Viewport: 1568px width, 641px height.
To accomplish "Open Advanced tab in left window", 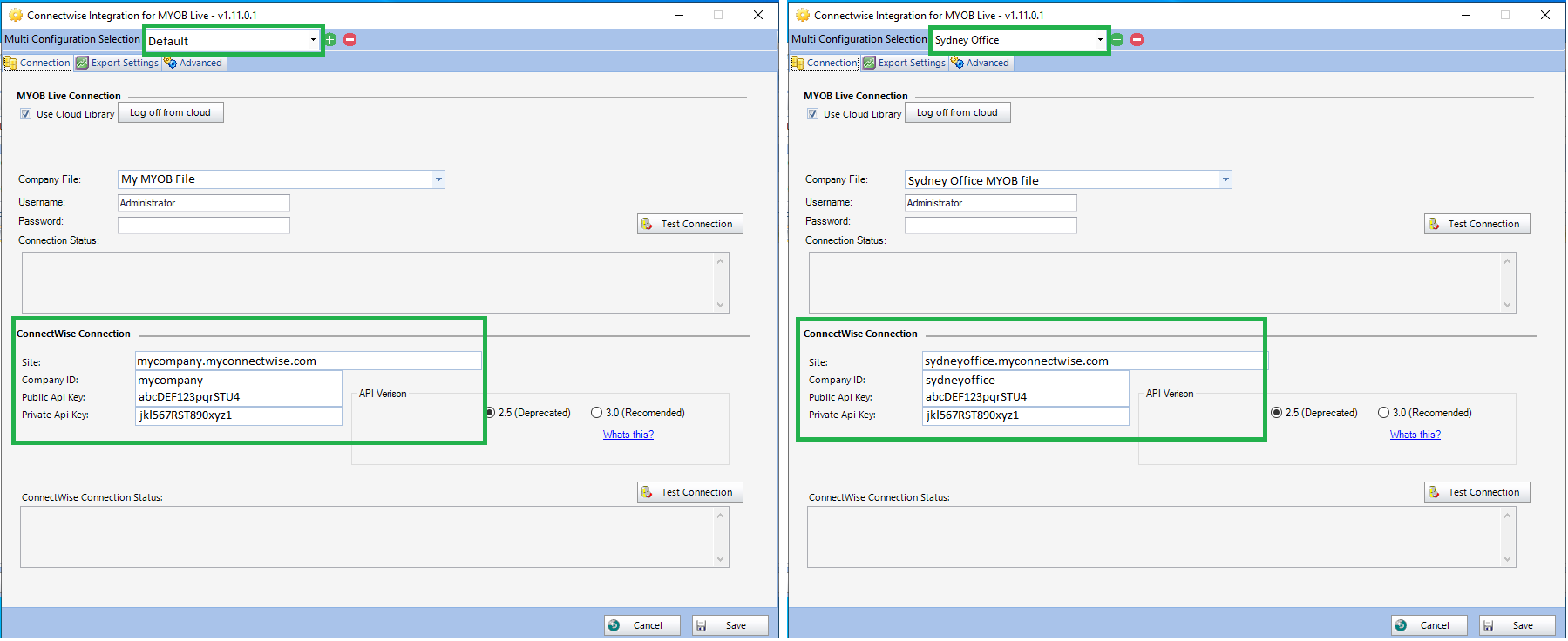I will point(193,63).
